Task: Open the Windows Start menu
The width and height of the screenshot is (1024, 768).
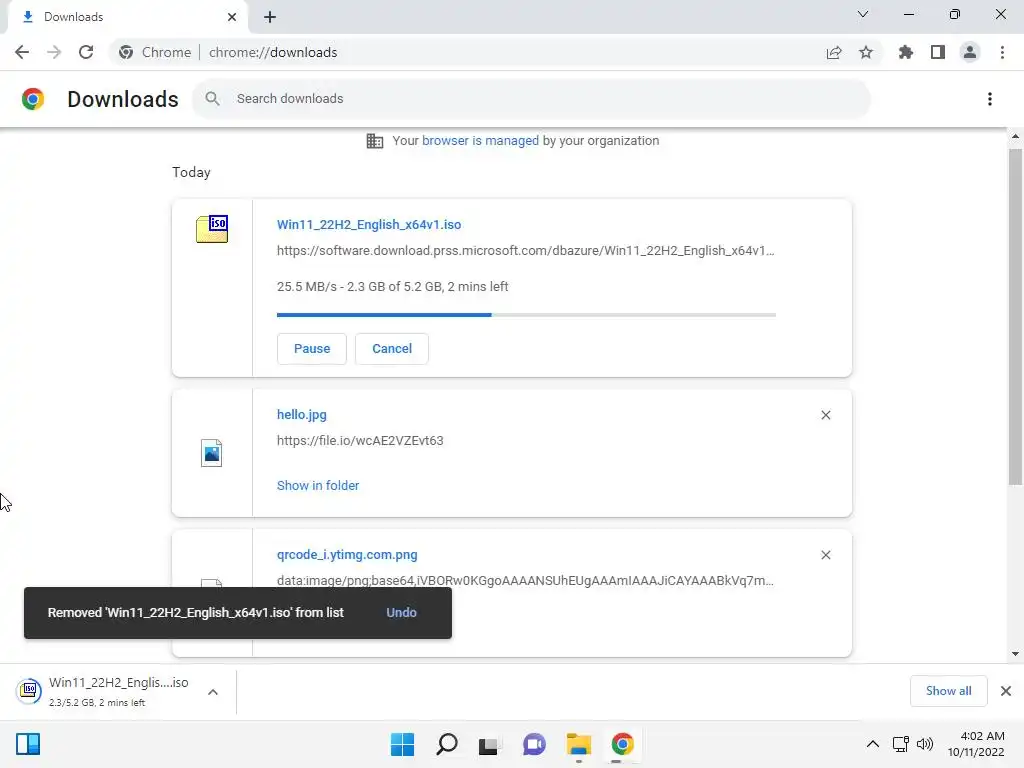Action: [402, 744]
